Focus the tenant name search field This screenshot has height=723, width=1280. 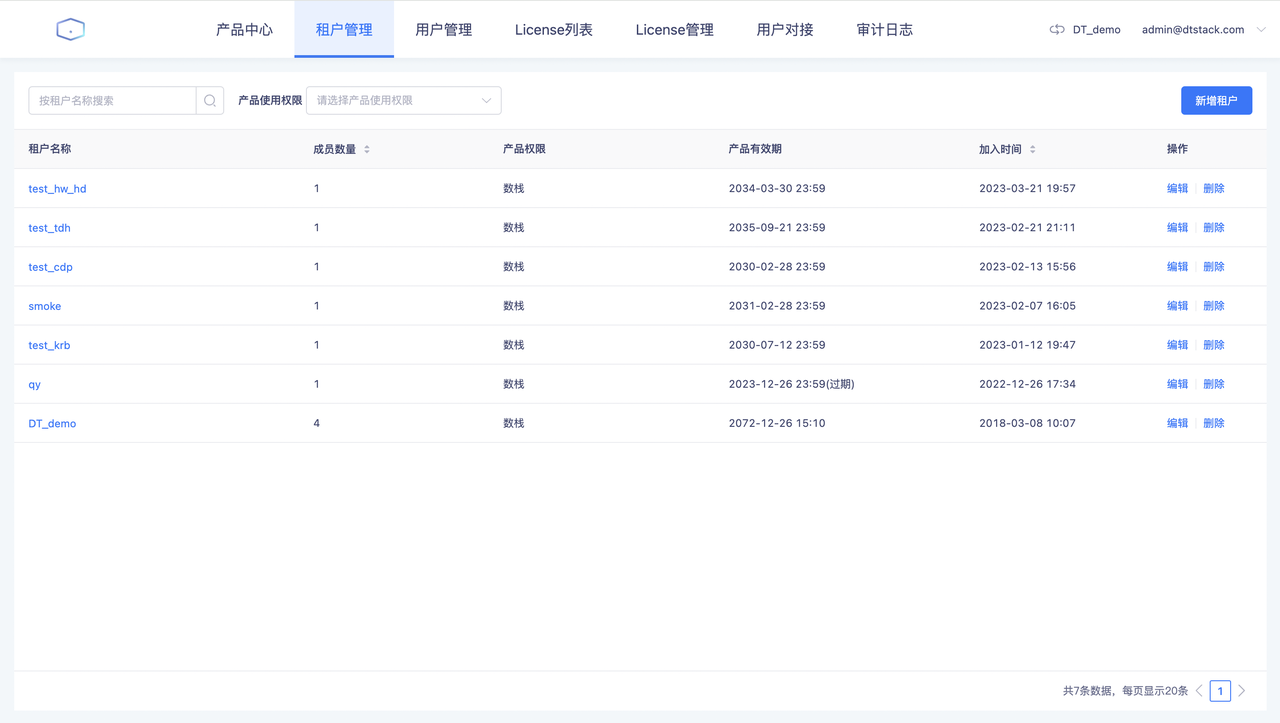[x=112, y=100]
